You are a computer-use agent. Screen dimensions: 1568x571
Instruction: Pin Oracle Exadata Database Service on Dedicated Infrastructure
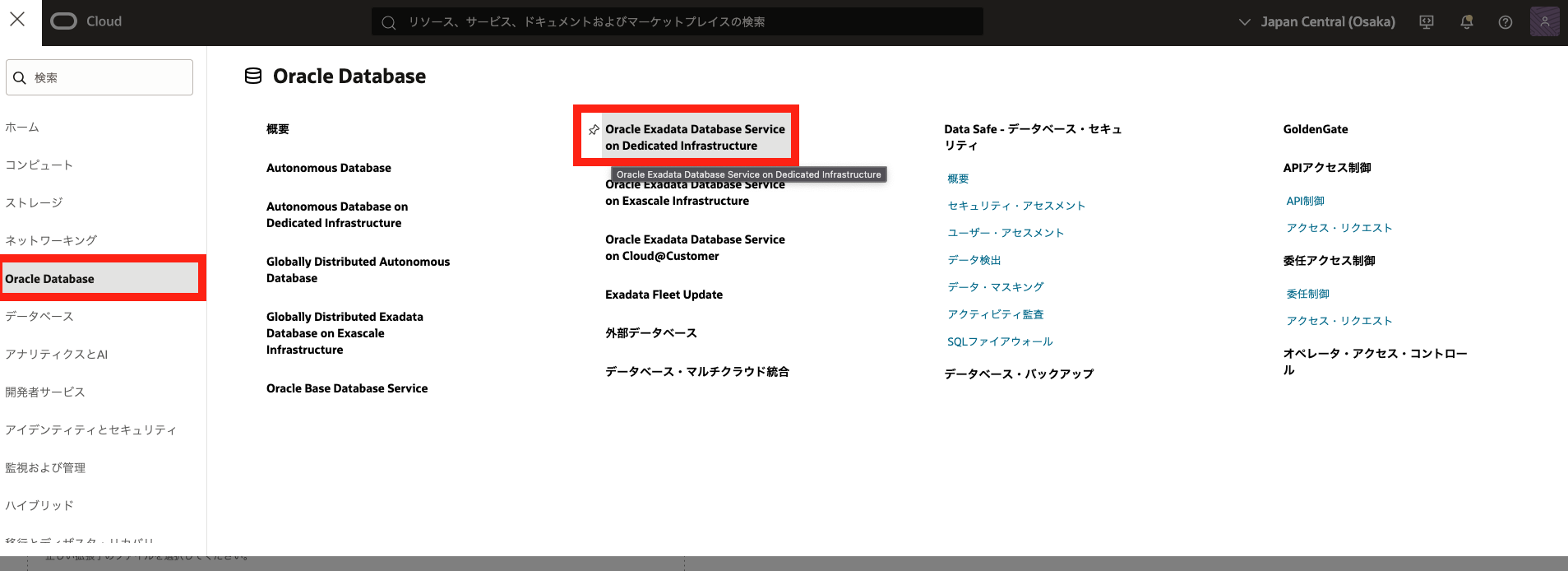coord(594,130)
